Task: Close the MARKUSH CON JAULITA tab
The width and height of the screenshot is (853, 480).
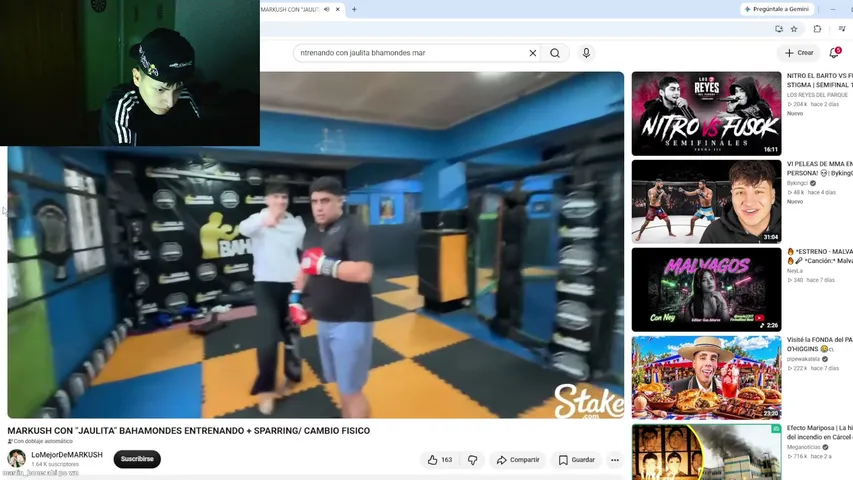Action: tap(338, 9)
